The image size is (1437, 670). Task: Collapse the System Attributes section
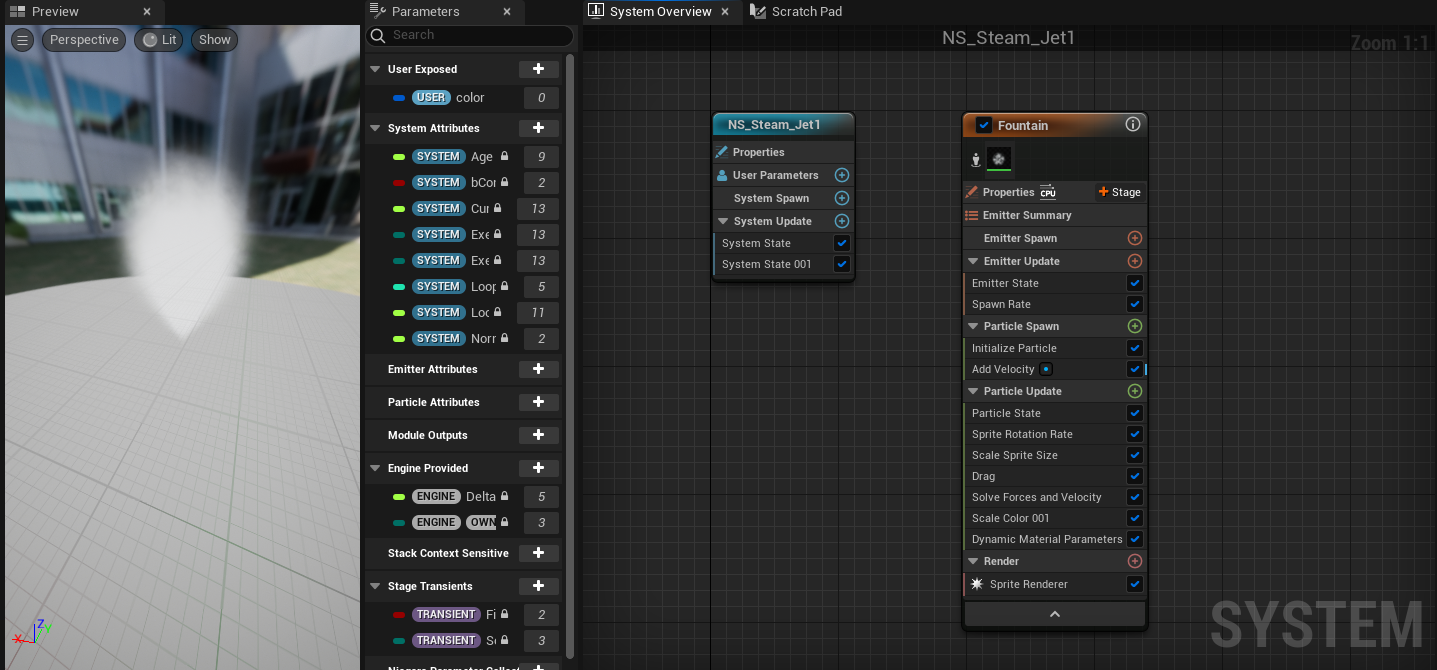point(376,128)
